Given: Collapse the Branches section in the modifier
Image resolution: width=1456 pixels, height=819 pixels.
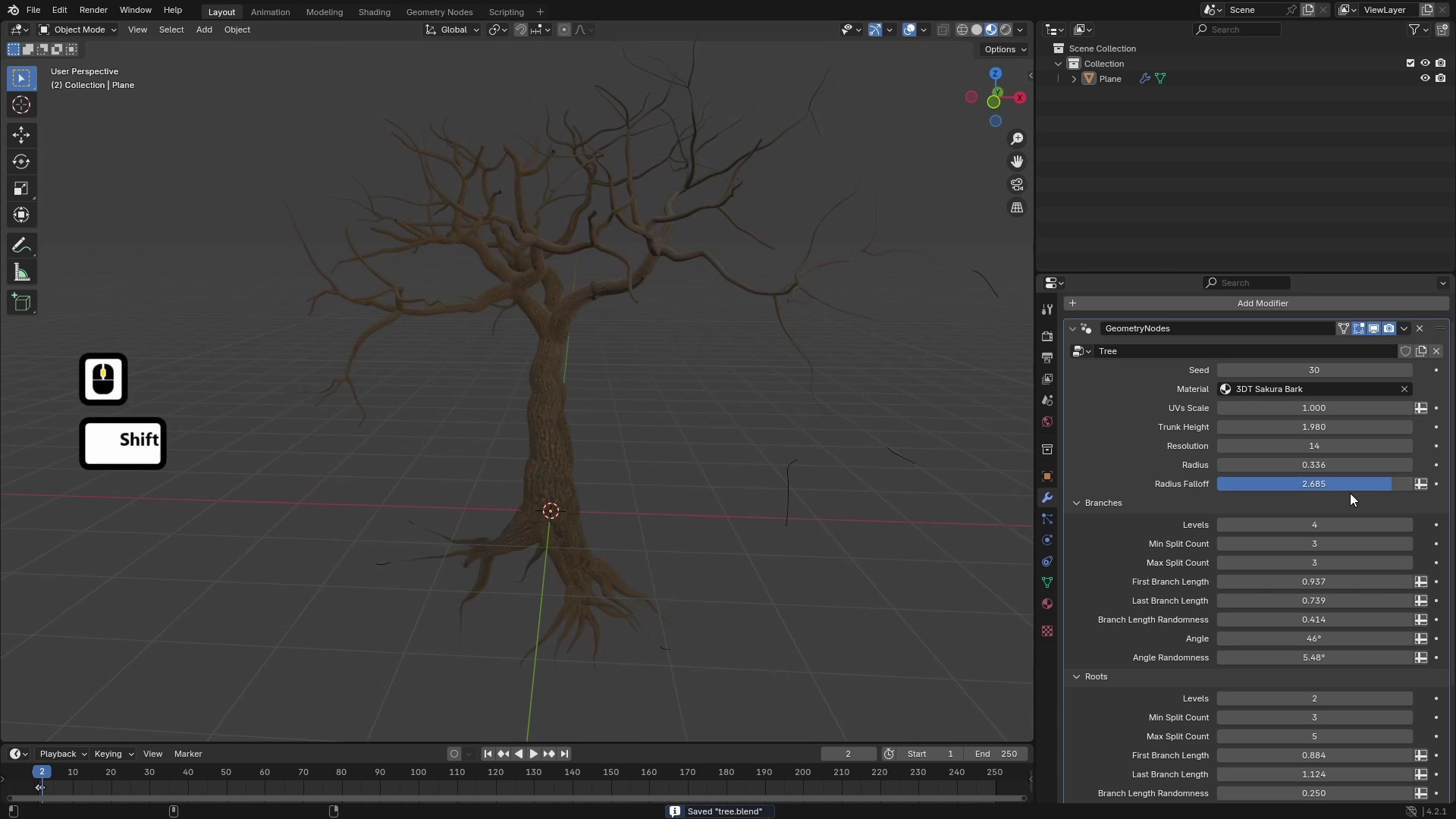Looking at the screenshot, I should (1077, 503).
